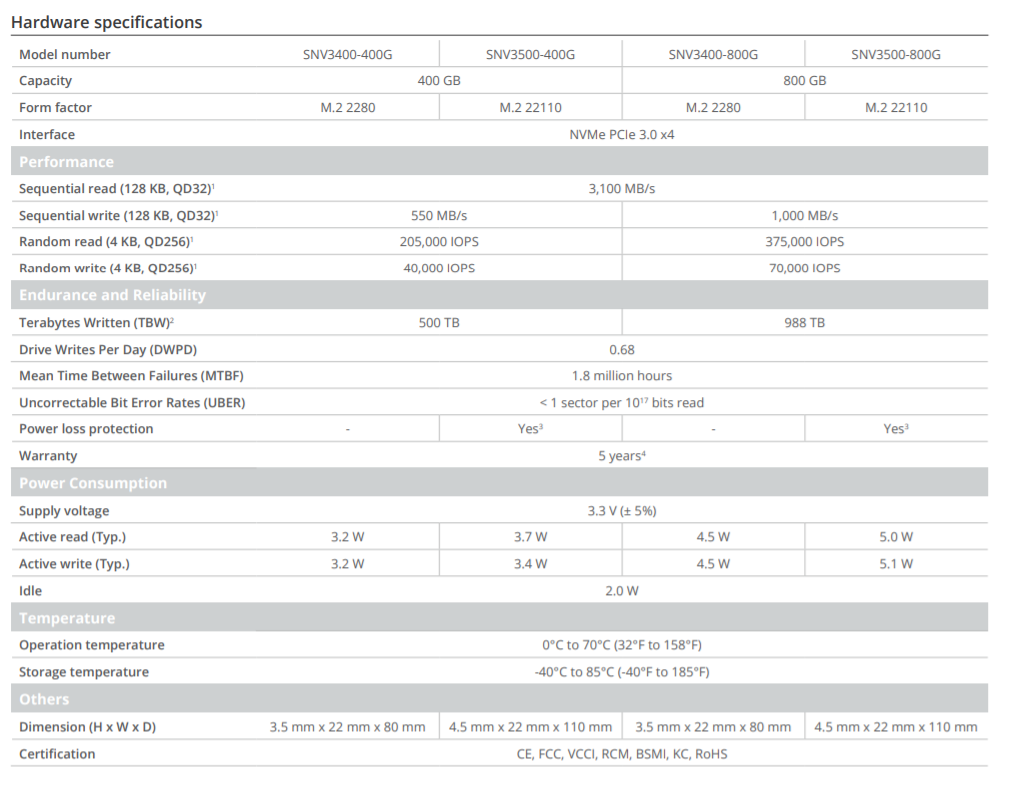
Task: Open footnote 2 beside Terabytes Written (TBW)
Action: [173, 320]
